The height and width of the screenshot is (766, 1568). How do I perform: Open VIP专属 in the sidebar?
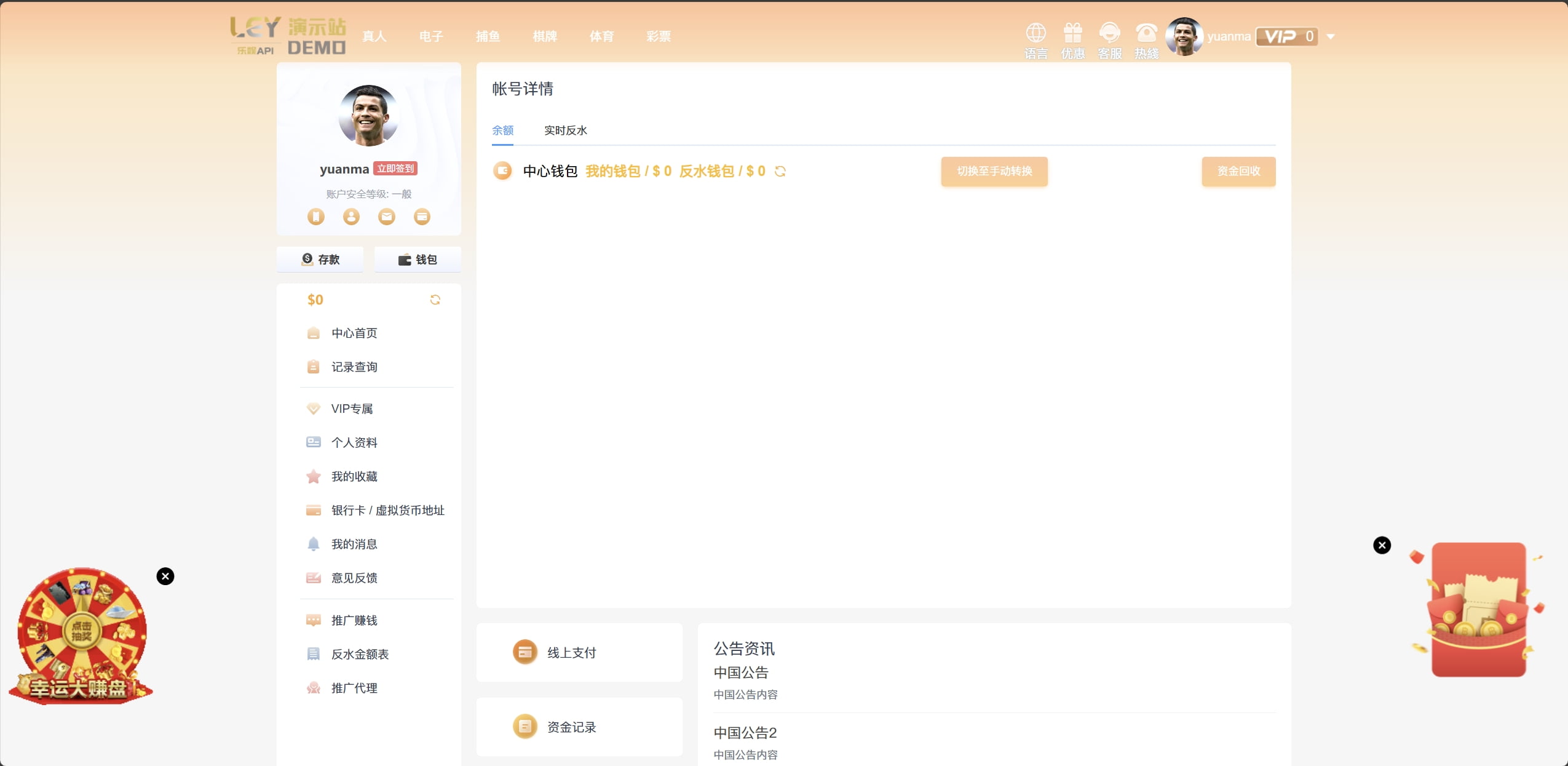352,409
